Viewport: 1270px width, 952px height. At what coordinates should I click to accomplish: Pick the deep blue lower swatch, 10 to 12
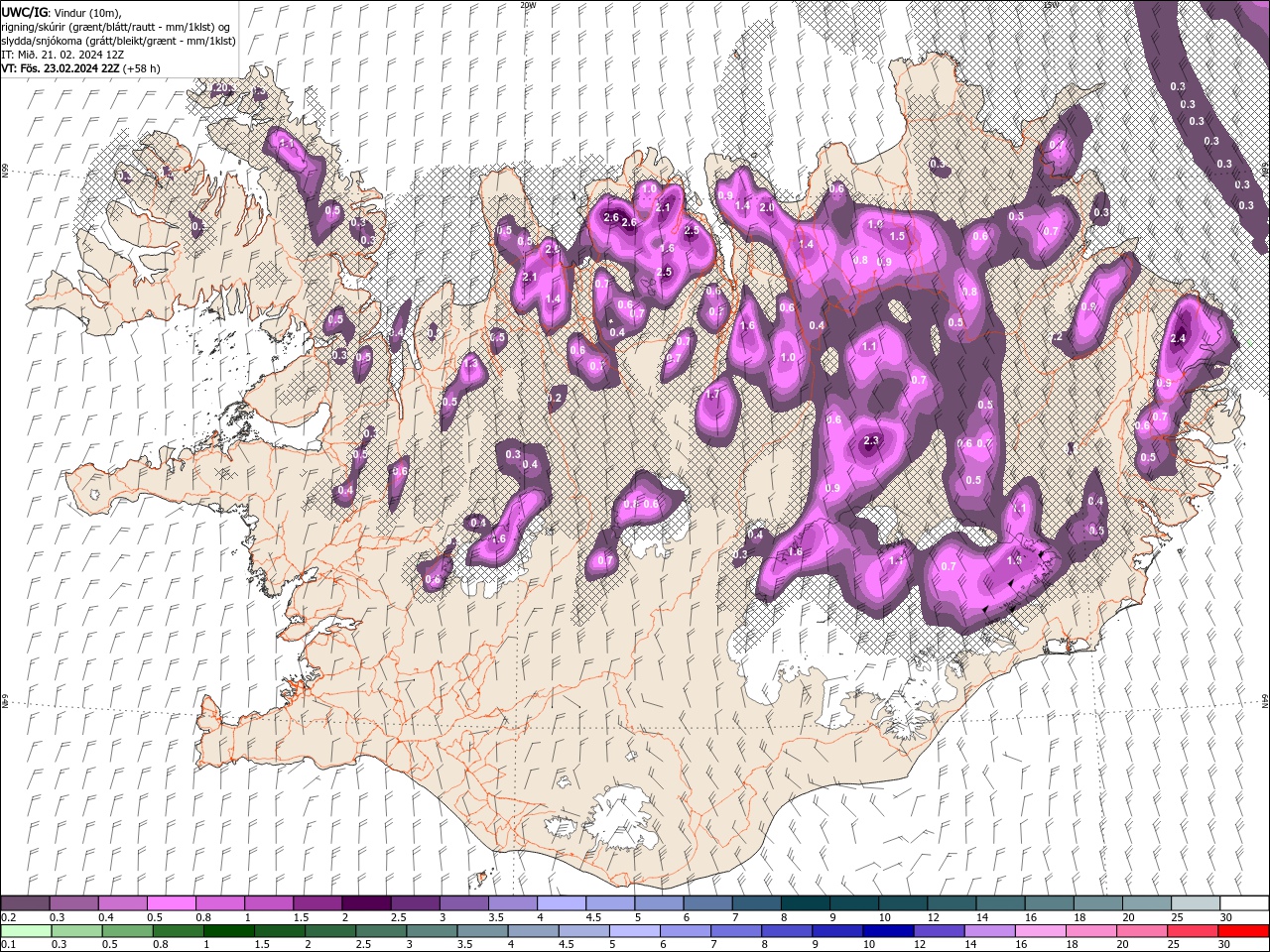click(x=887, y=931)
